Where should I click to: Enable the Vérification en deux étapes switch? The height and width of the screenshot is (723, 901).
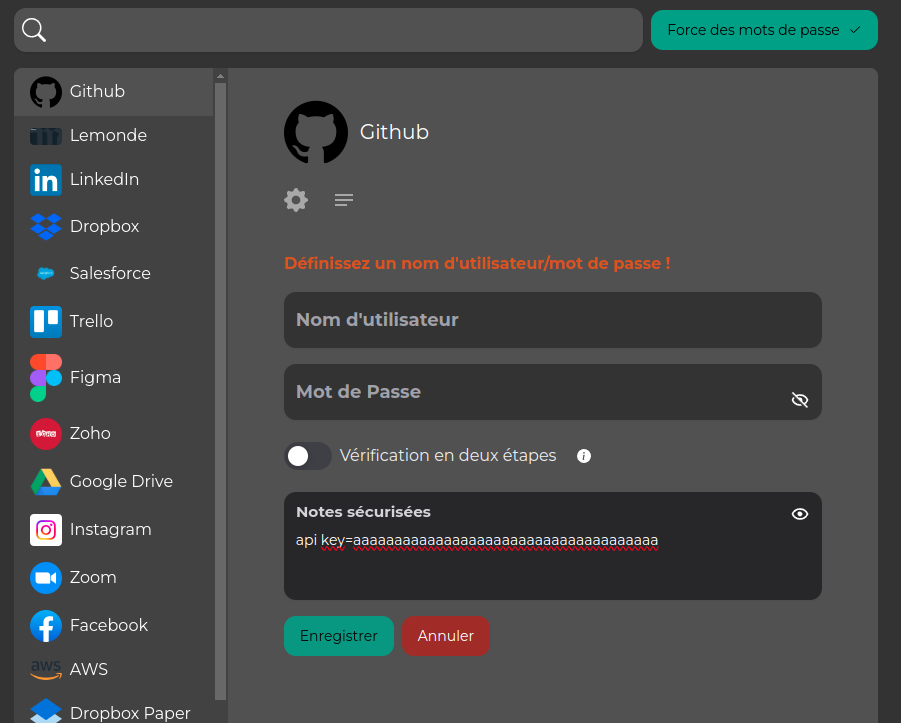308,456
